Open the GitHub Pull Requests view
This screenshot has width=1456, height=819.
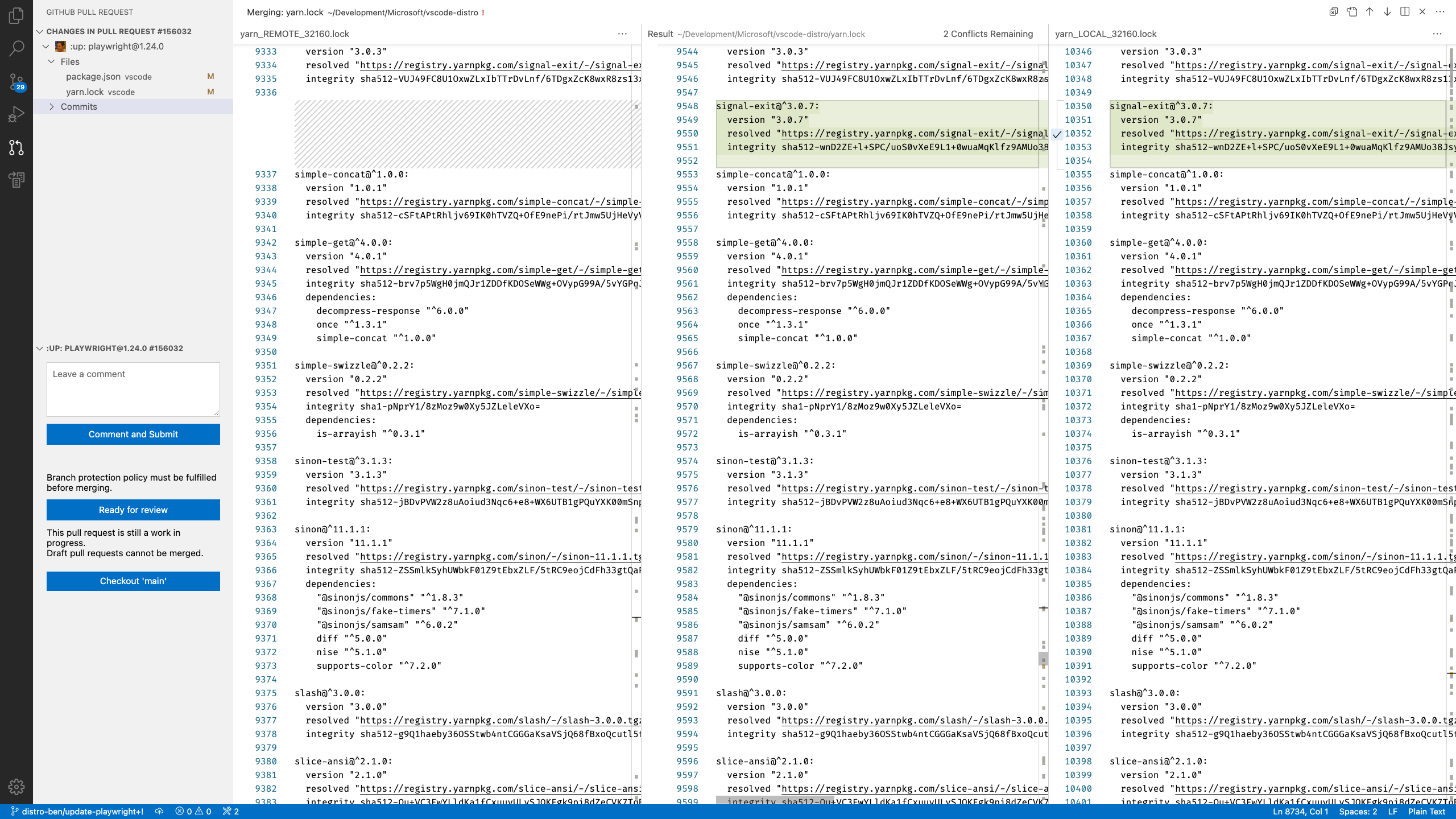(16, 147)
